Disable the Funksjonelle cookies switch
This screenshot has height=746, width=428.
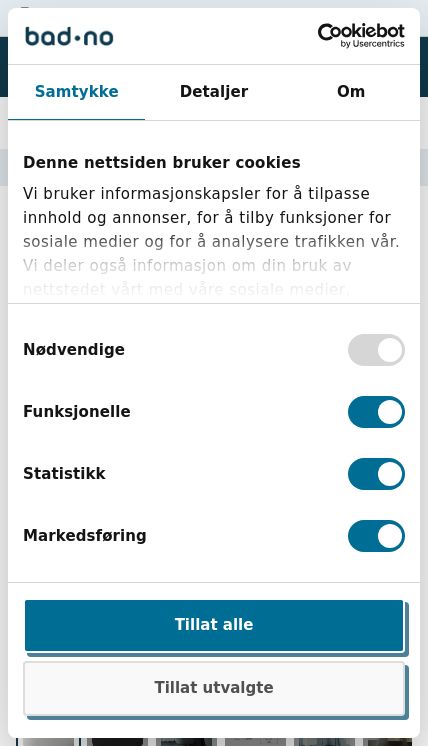(376, 412)
